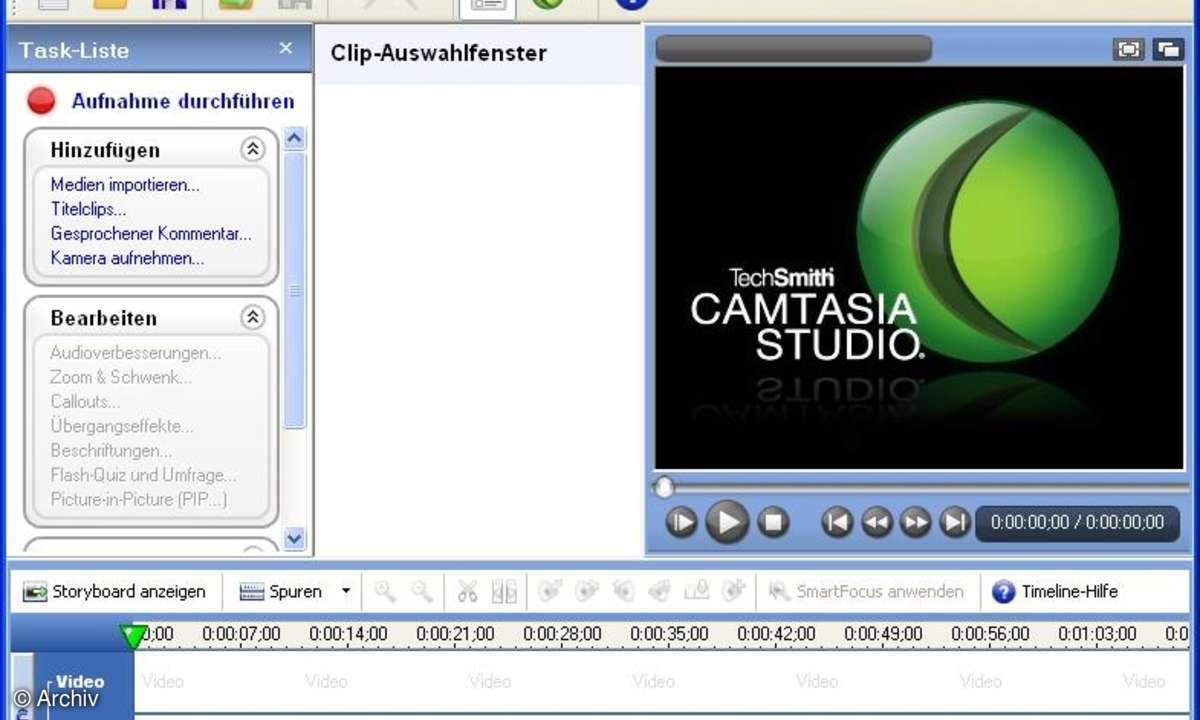Select the Video track header

click(82, 684)
